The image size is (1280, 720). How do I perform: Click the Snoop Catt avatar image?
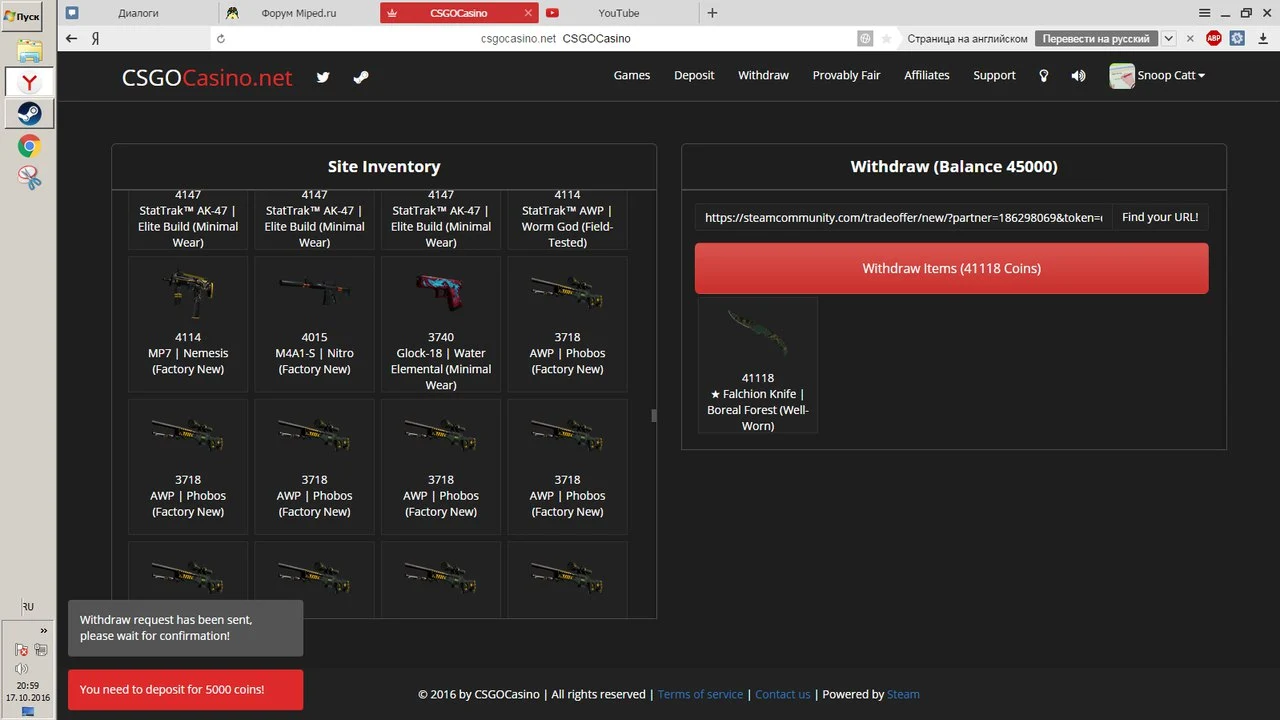tap(1122, 76)
